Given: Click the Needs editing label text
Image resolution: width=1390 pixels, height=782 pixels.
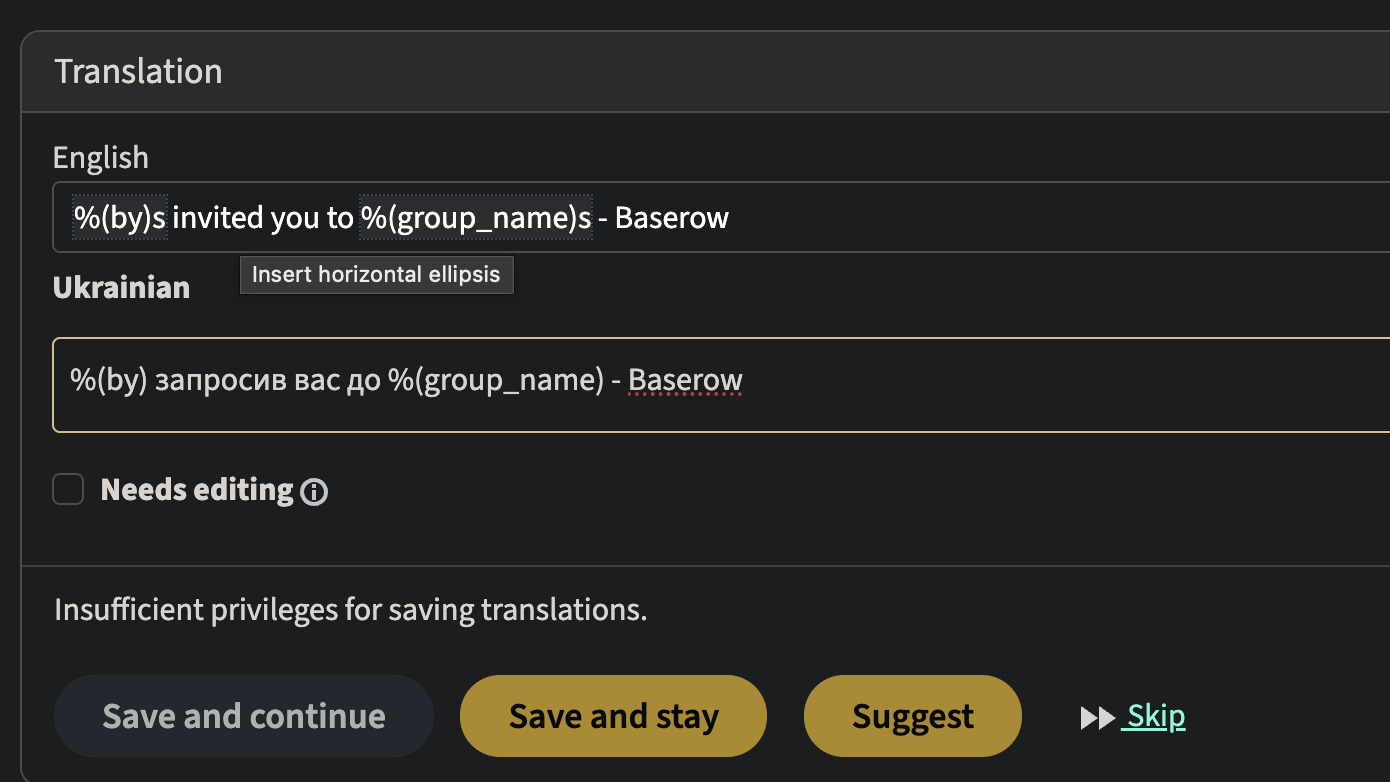Looking at the screenshot, I should (x=197, y=490).
